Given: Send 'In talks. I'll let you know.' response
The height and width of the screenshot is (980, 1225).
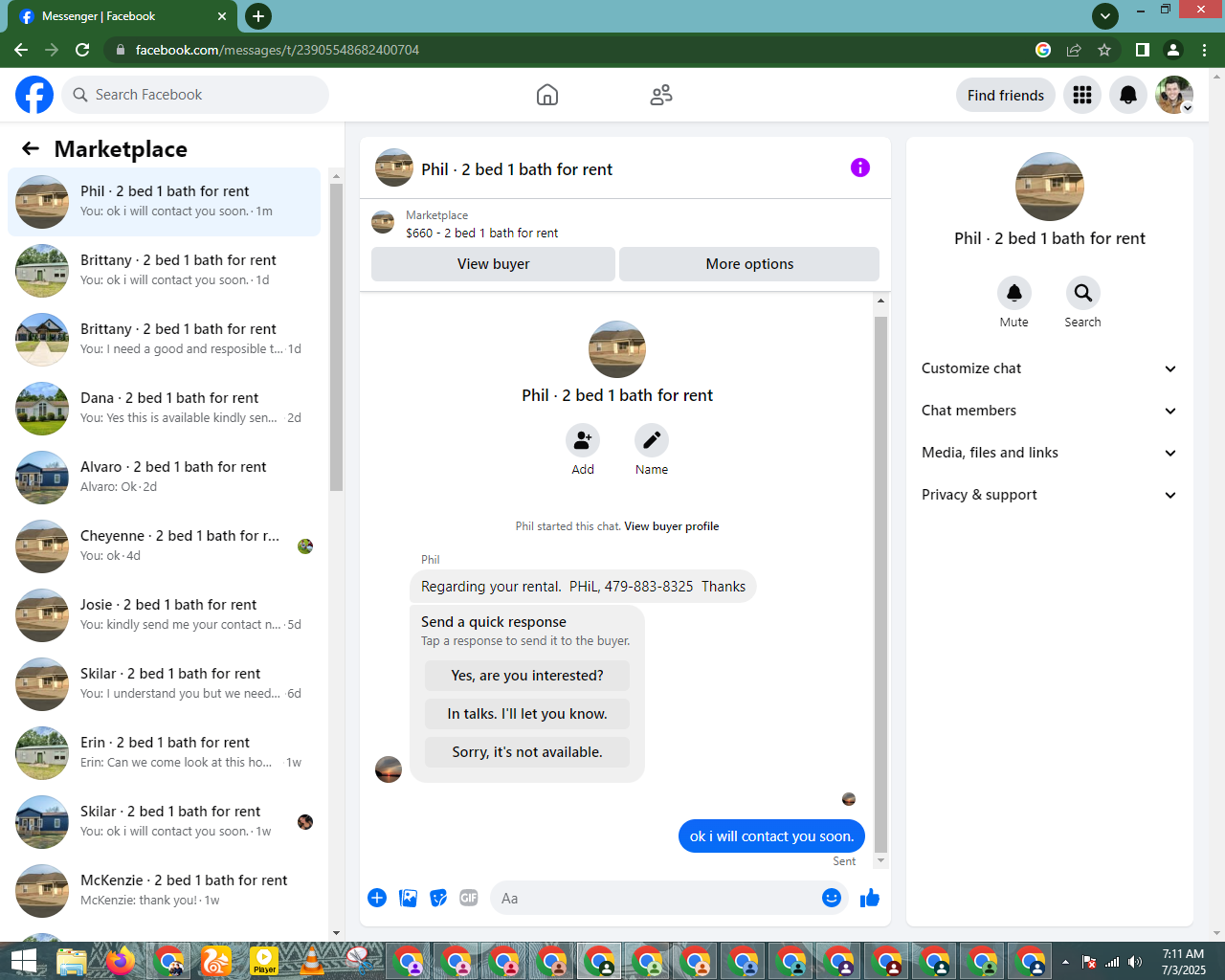Looking at the screenshot, I should coord(527,714).
